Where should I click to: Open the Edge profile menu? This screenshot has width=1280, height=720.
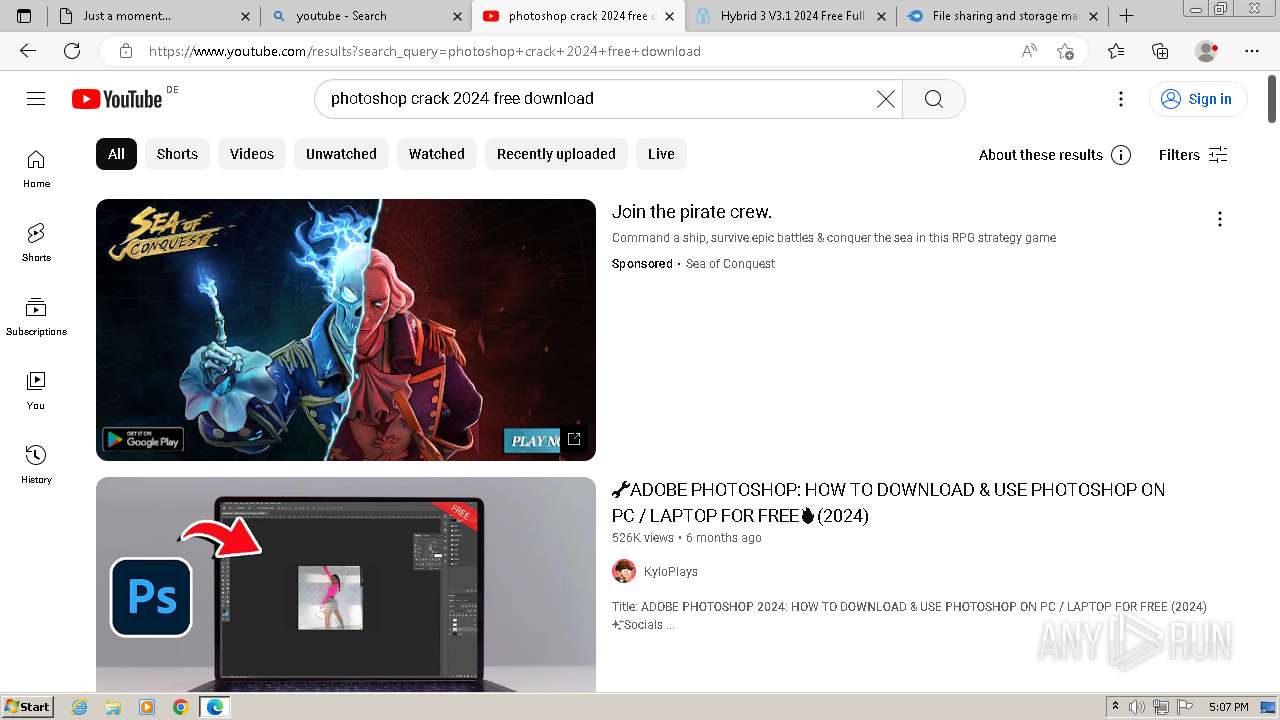point(1207,51)
